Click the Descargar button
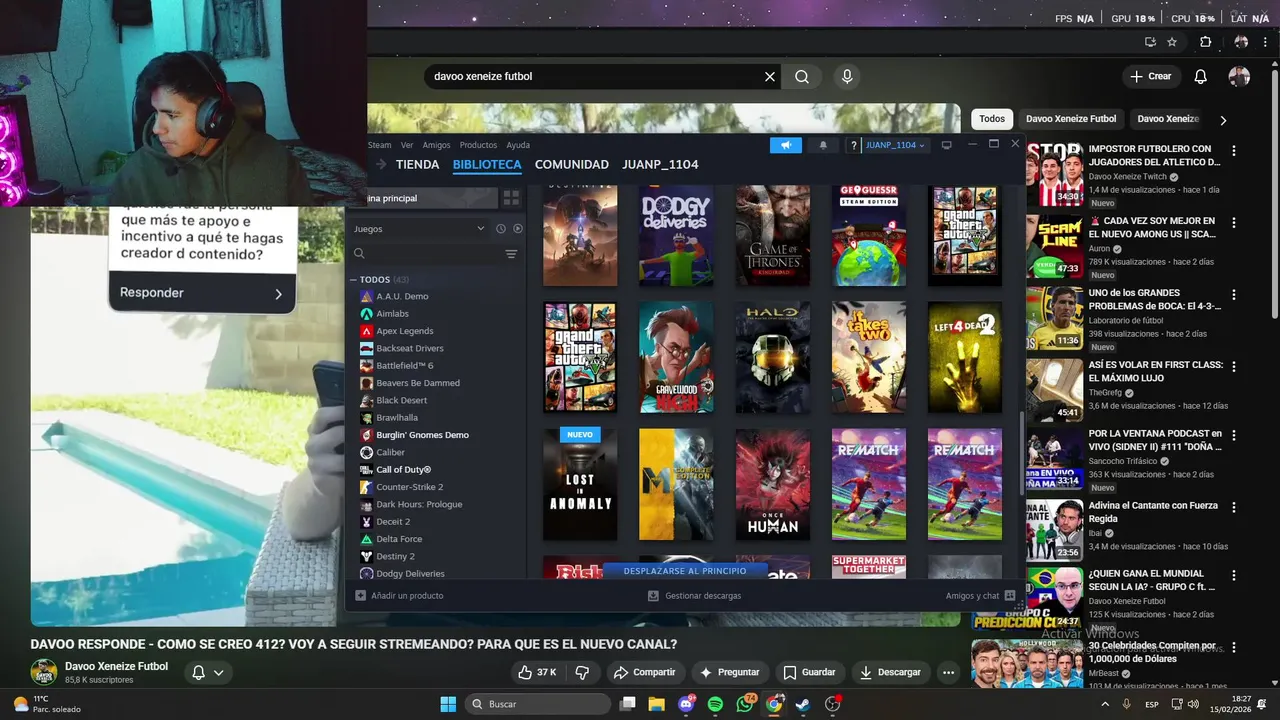1280x720 pixels. [890, 672]
